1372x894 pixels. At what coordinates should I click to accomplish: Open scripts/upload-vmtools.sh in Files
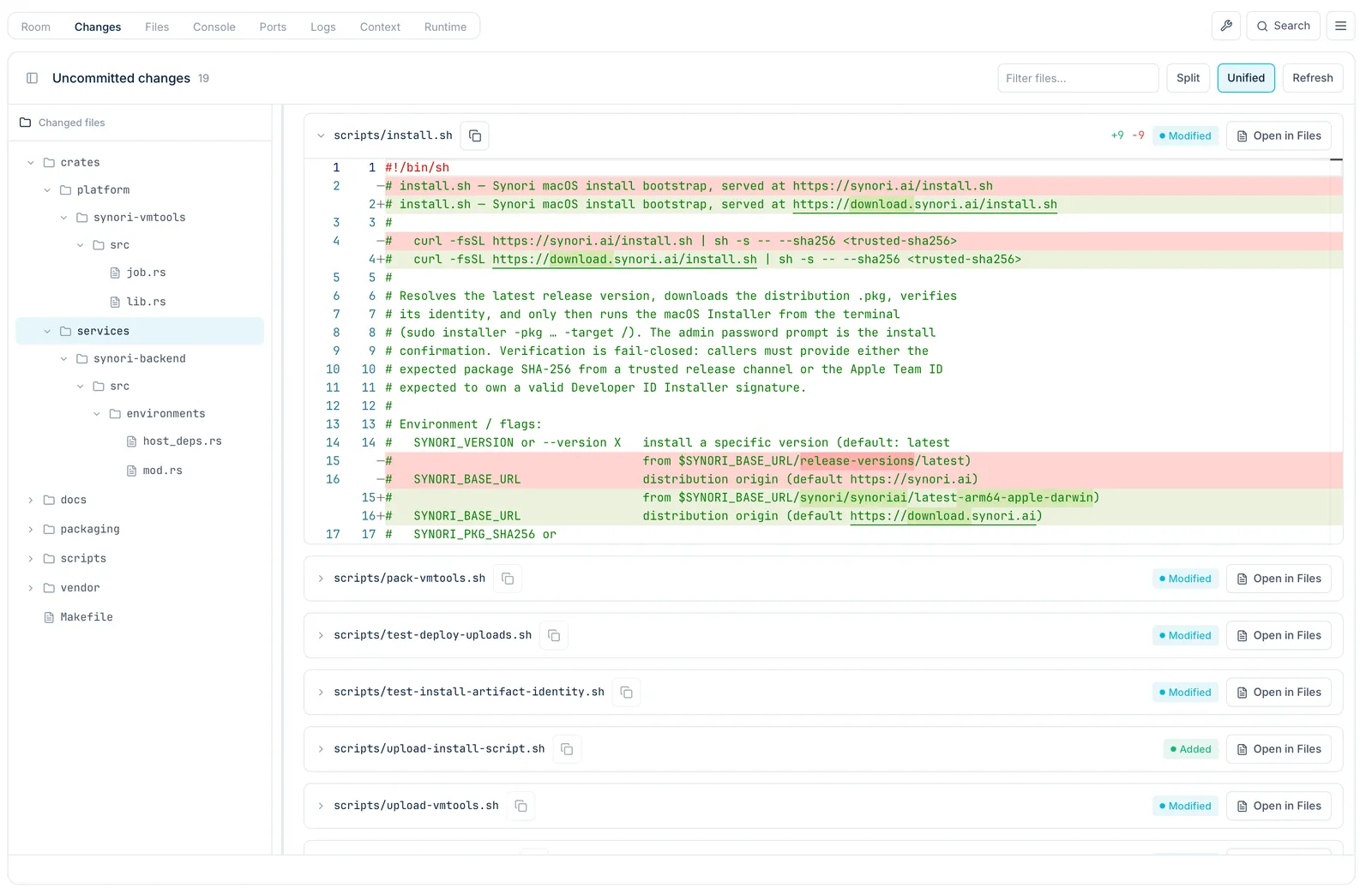1279,806
